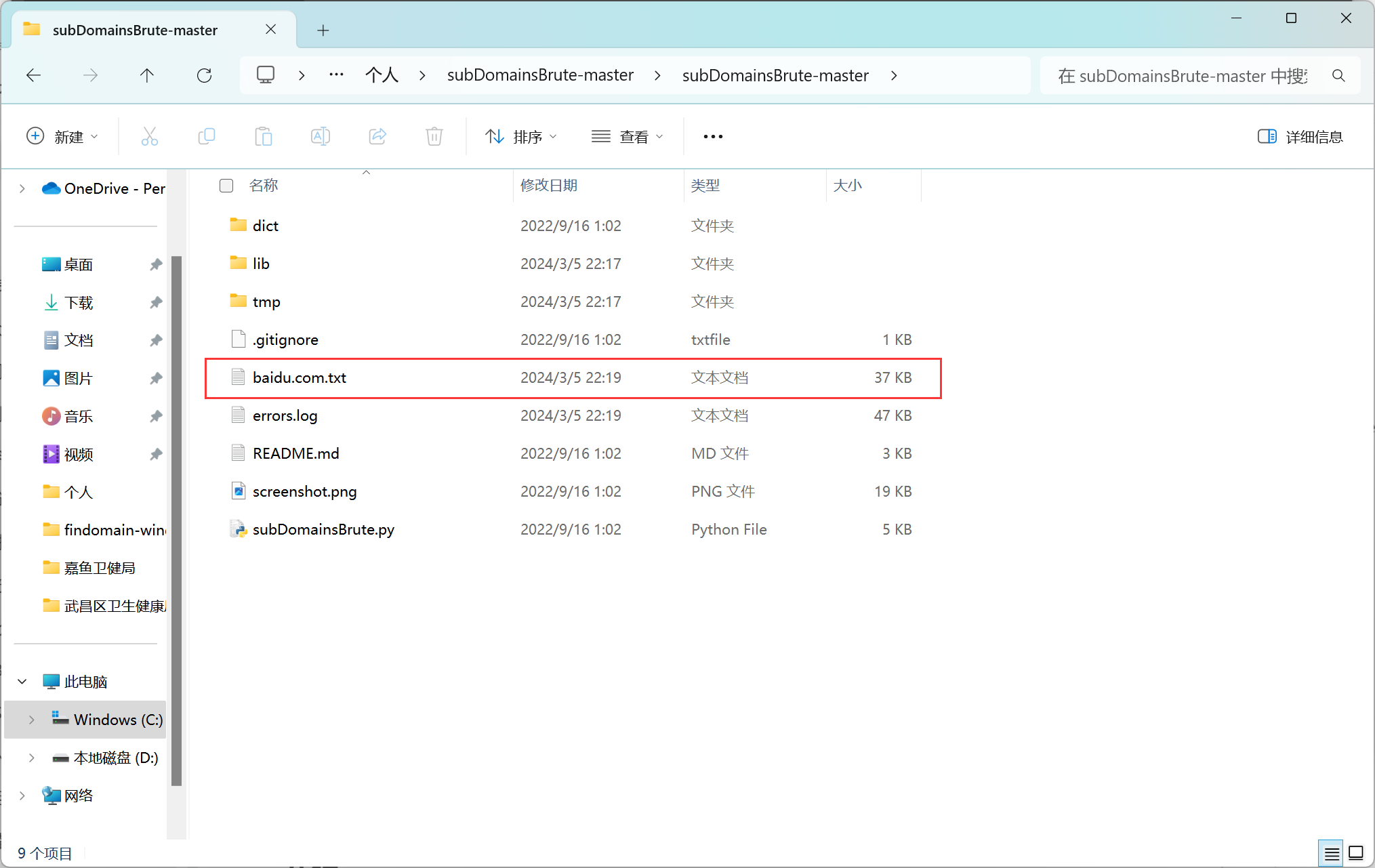Toggle the select-all checkbox beside 名称
This screenshot has height=868, width=1375.
pos(226,186)
